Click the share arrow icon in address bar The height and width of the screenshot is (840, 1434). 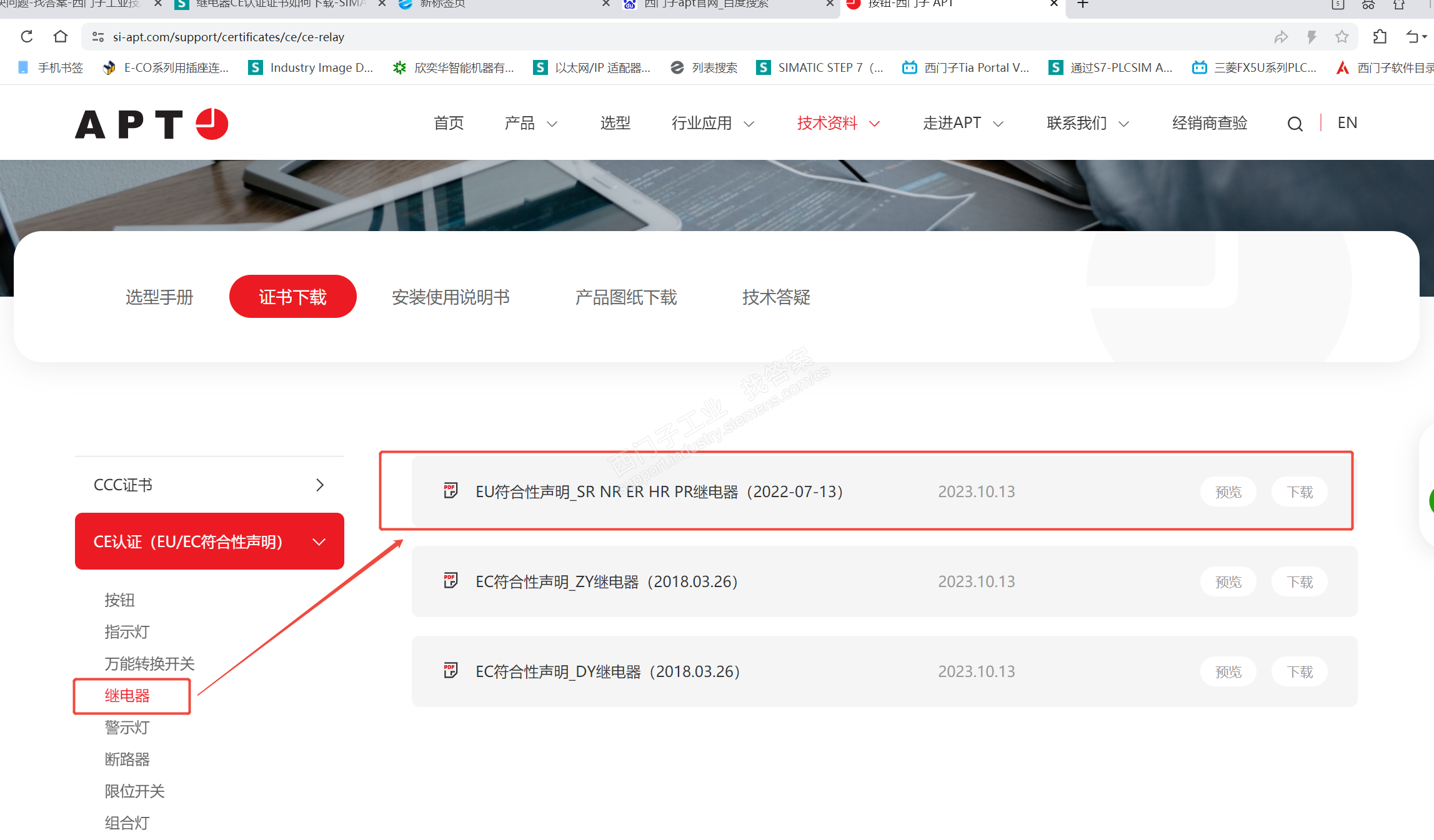click(x=1281, y=37)
